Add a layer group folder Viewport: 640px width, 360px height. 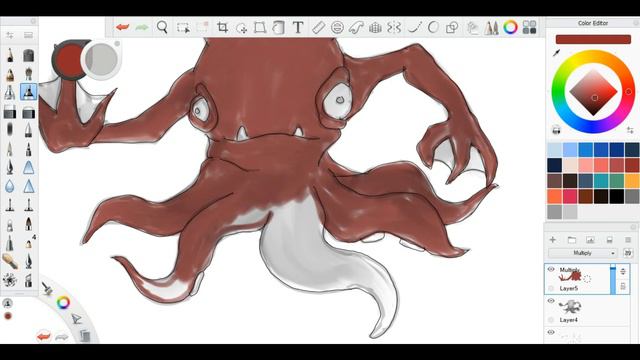coord(571,240)
